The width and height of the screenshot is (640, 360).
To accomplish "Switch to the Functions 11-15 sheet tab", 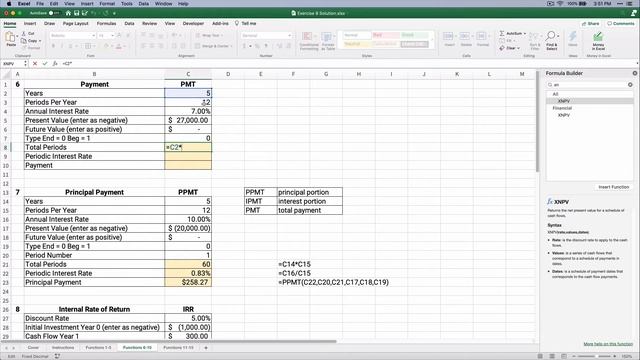I will coord(178,348).
